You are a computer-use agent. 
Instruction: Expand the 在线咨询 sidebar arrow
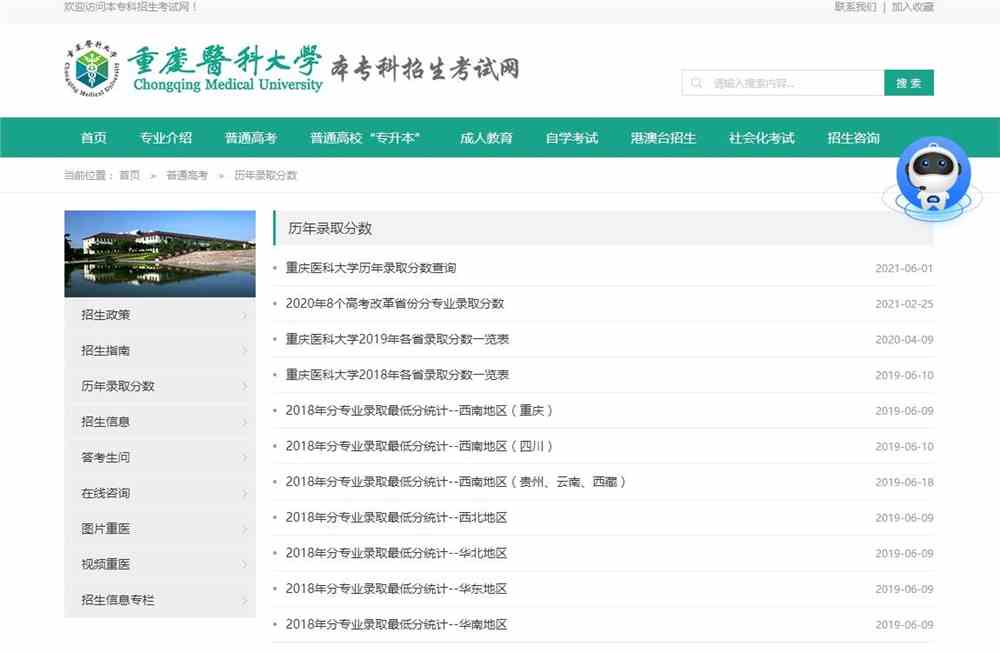(x=243, y=493)
